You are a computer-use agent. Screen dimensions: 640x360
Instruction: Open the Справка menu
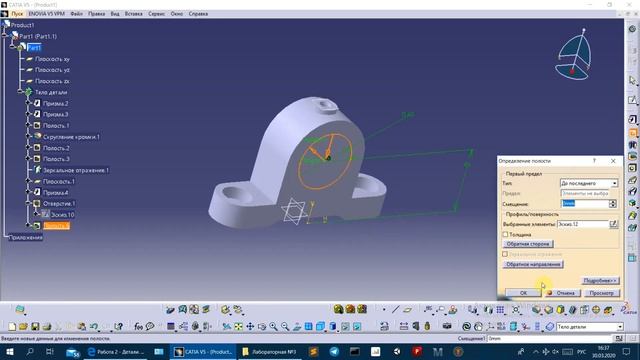[x=198, y=13]
